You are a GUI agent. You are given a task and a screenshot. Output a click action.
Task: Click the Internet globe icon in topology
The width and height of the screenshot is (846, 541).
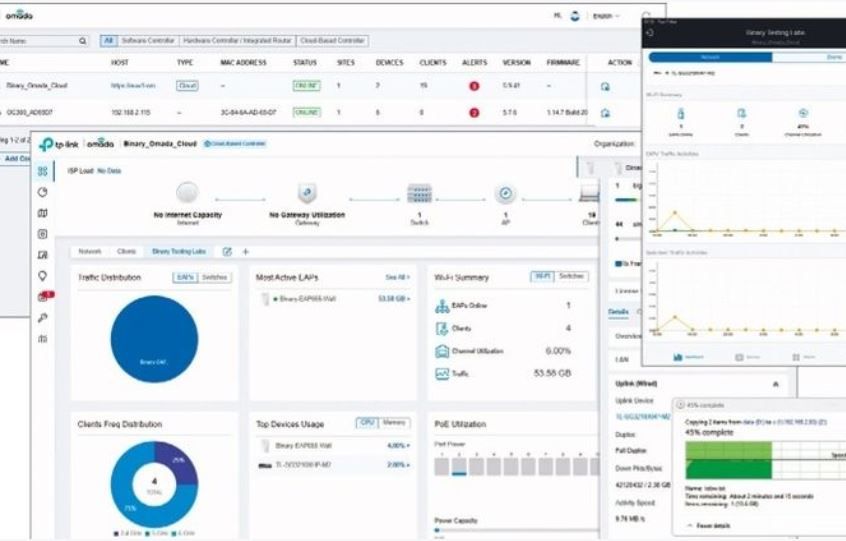point(187,193)
